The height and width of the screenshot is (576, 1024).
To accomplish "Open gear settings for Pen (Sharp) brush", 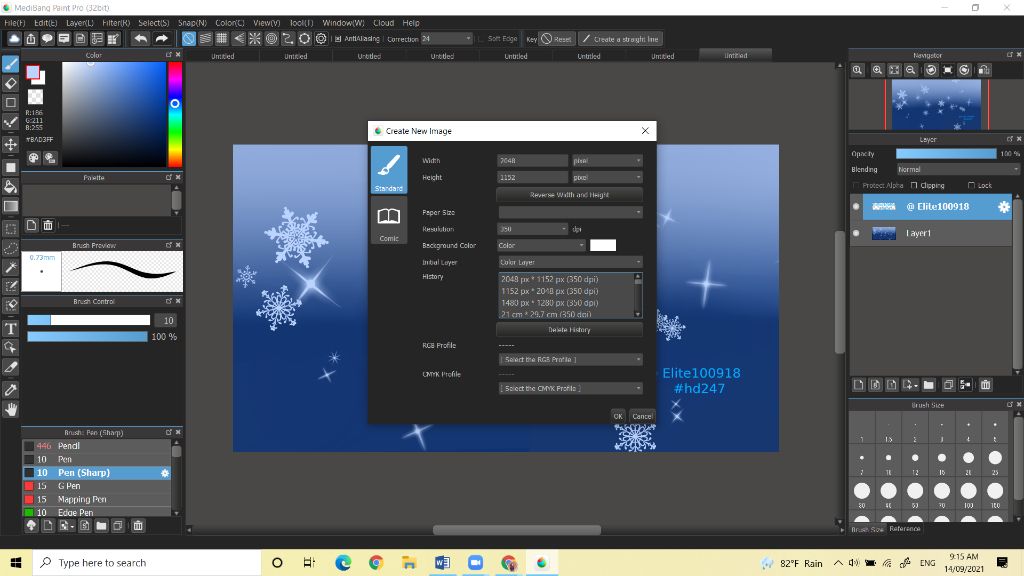I will pyautogui.click(x=165, y=473).
